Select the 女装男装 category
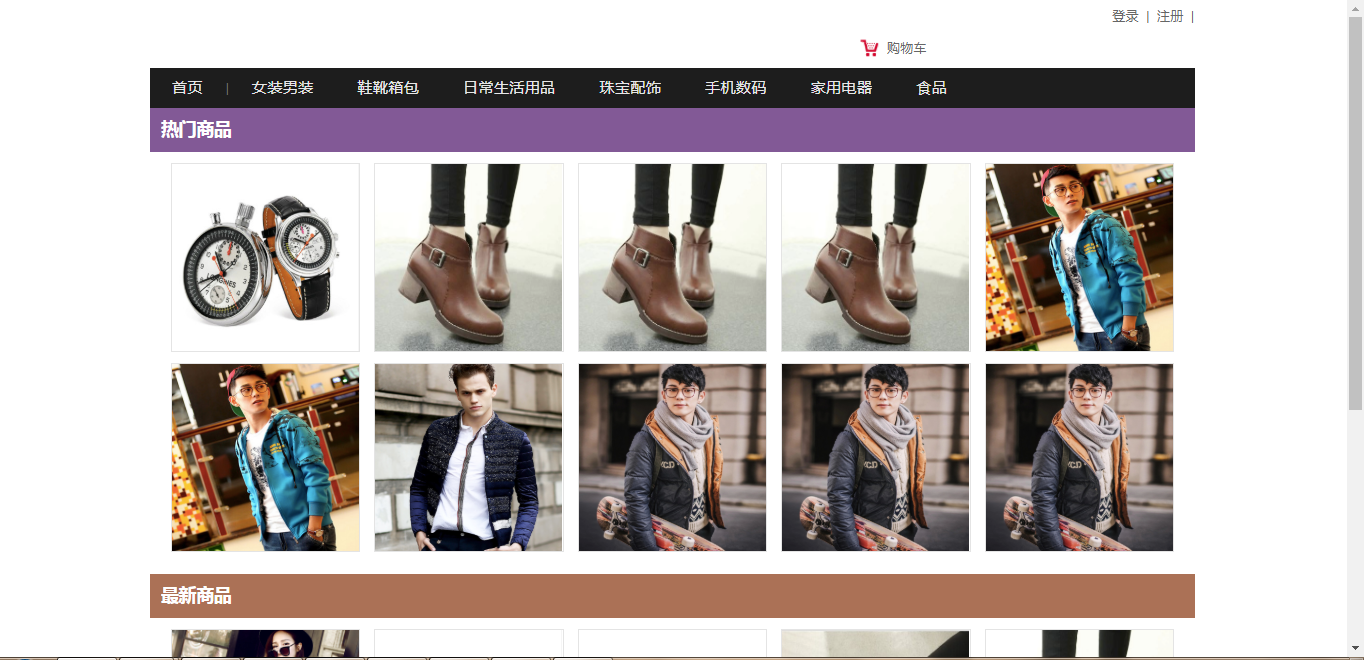The image size is (1364, 660). pos(283,88)
